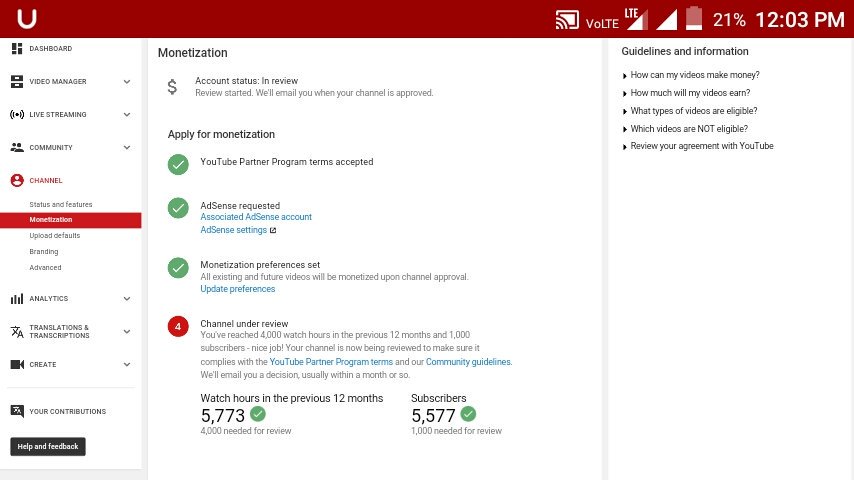Click the Channel person icon
The height and width of the screenshot is (480, 854).
tap(17, 180)
